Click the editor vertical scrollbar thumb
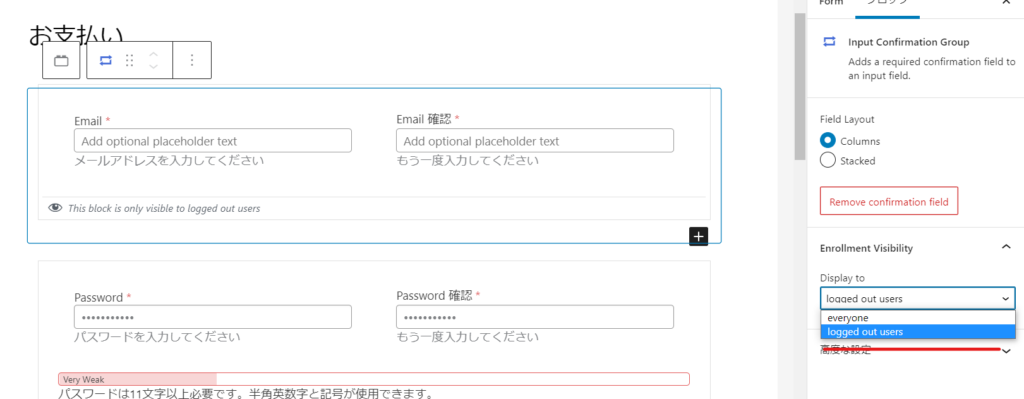The height and width of the screenshot is (399, 1024). point(800,86)
